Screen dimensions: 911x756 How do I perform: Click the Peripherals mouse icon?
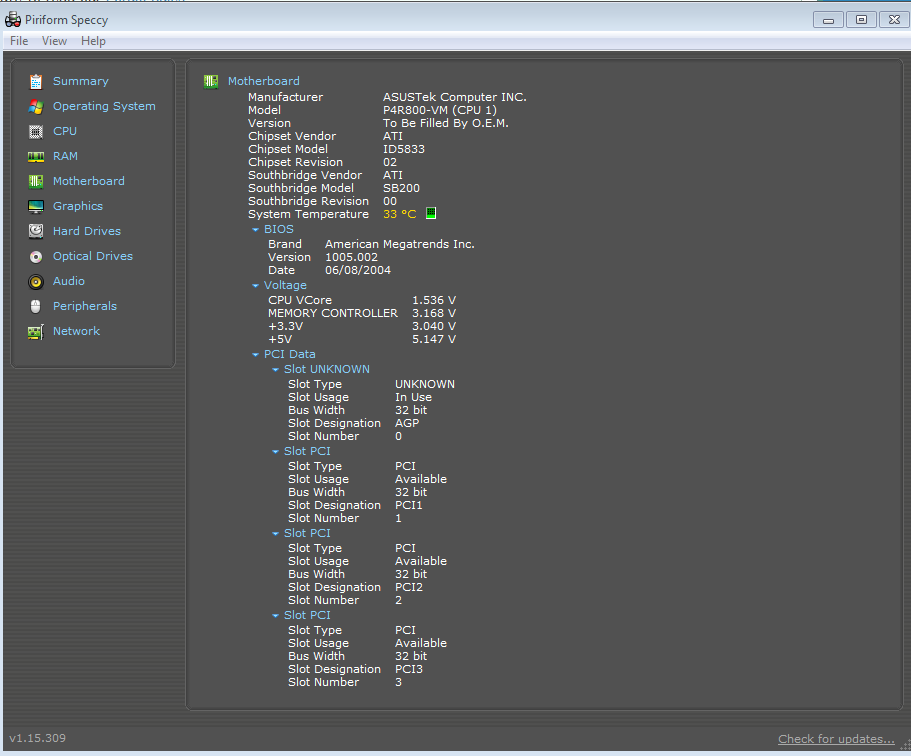pyautogui.click(x=36, y=306)
